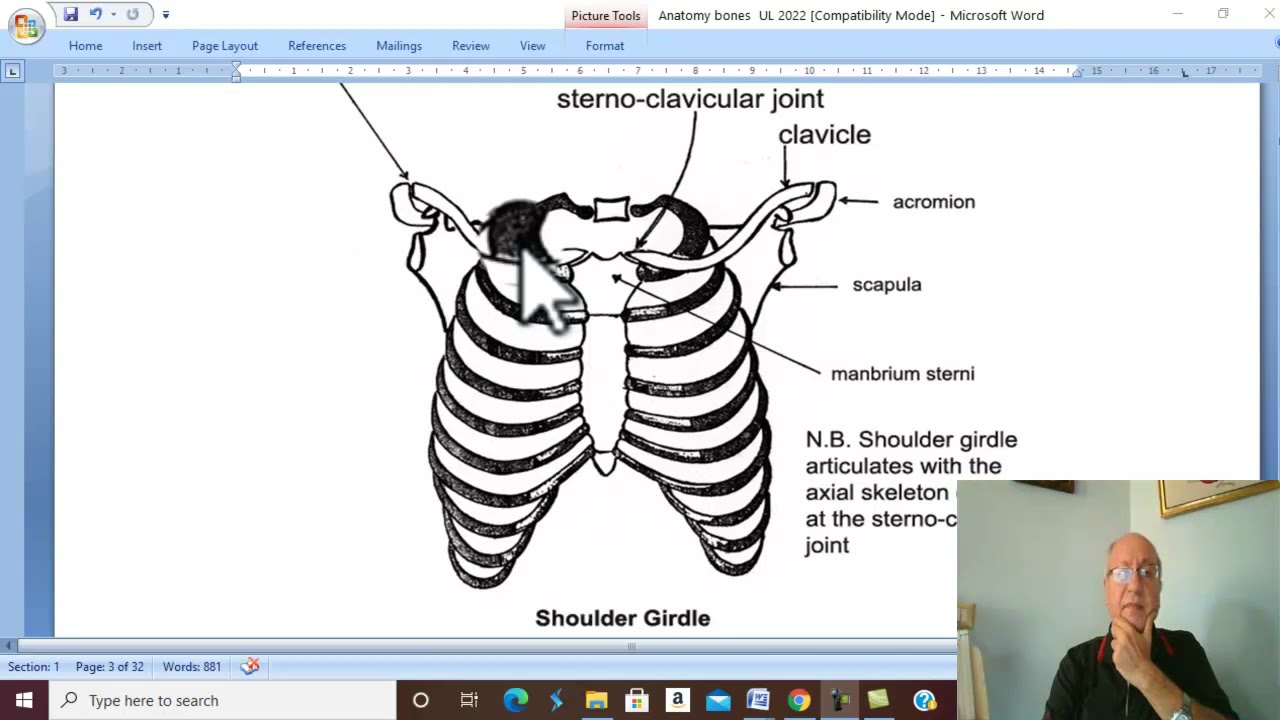1280x720 pixels.
Task: Switch to the References tab
Action: (317, 46)
